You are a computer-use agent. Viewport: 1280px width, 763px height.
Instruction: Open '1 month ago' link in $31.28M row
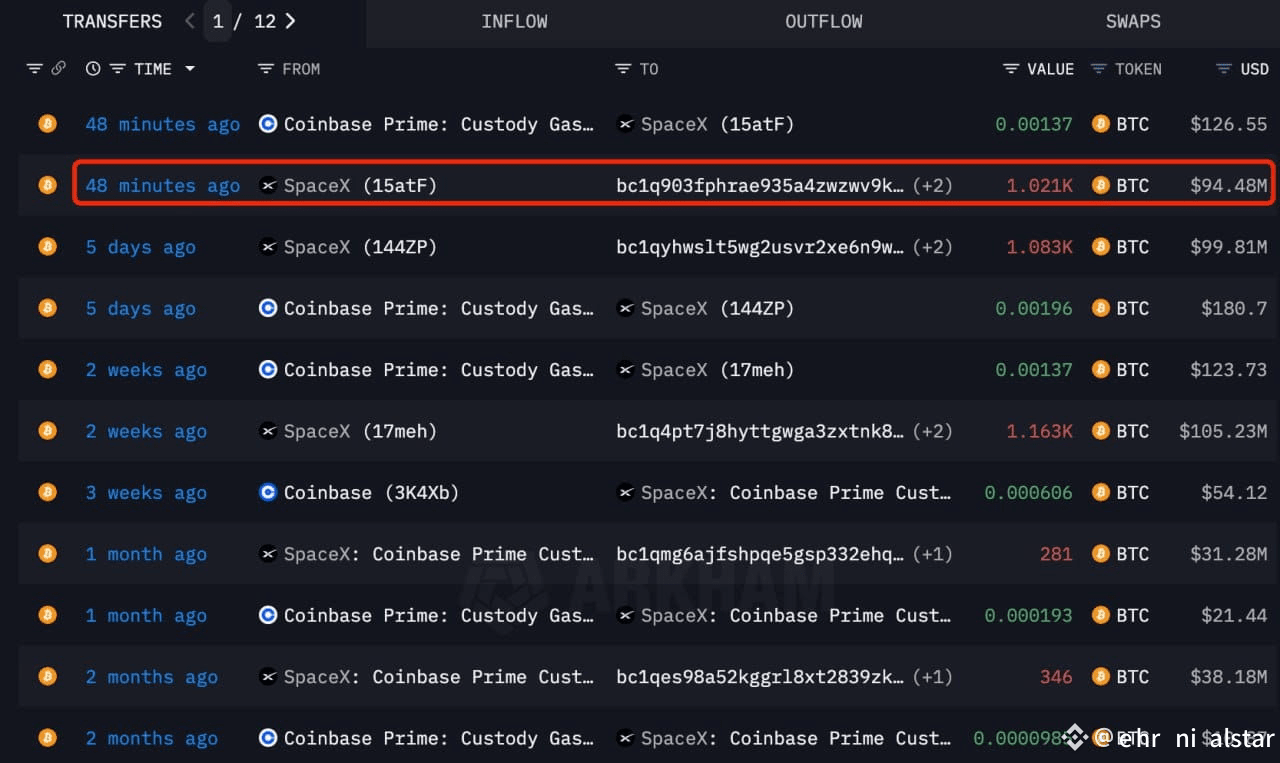point(146,554)
